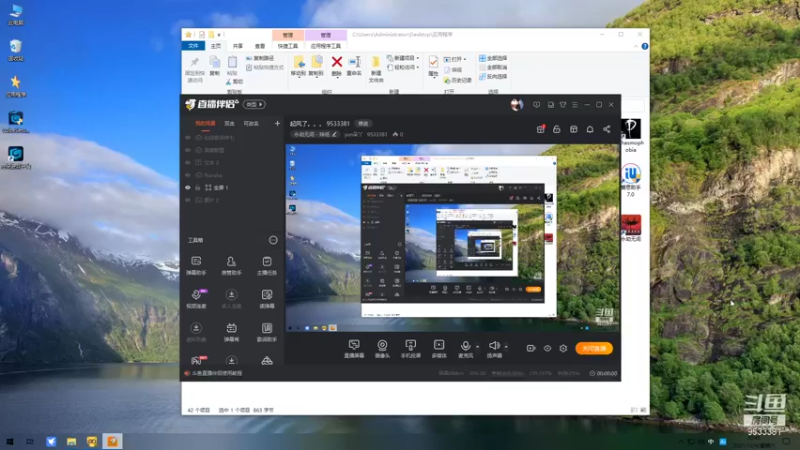Collapse the Explorer ribbon with chevron

636,46
